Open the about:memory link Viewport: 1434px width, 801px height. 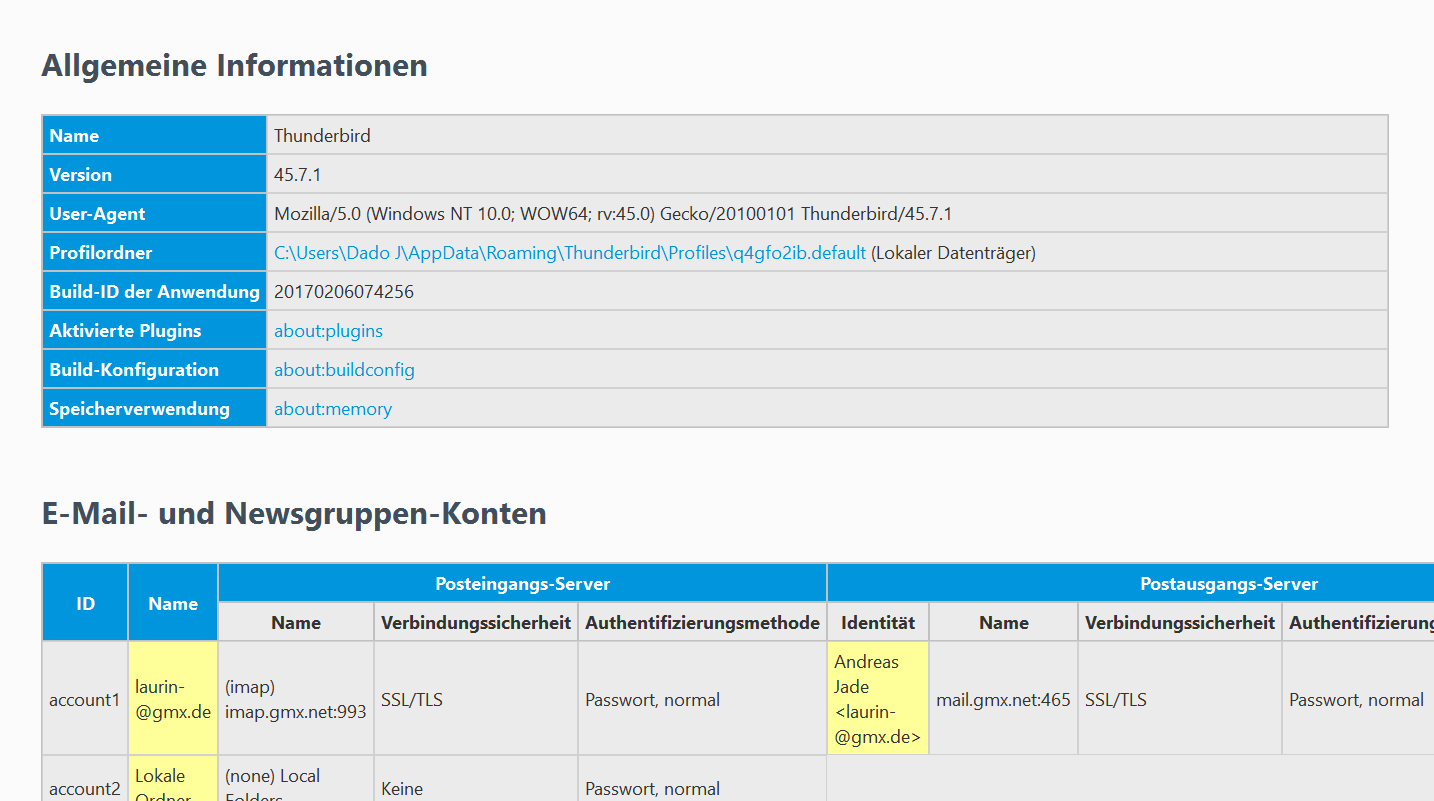click(333, 409)
